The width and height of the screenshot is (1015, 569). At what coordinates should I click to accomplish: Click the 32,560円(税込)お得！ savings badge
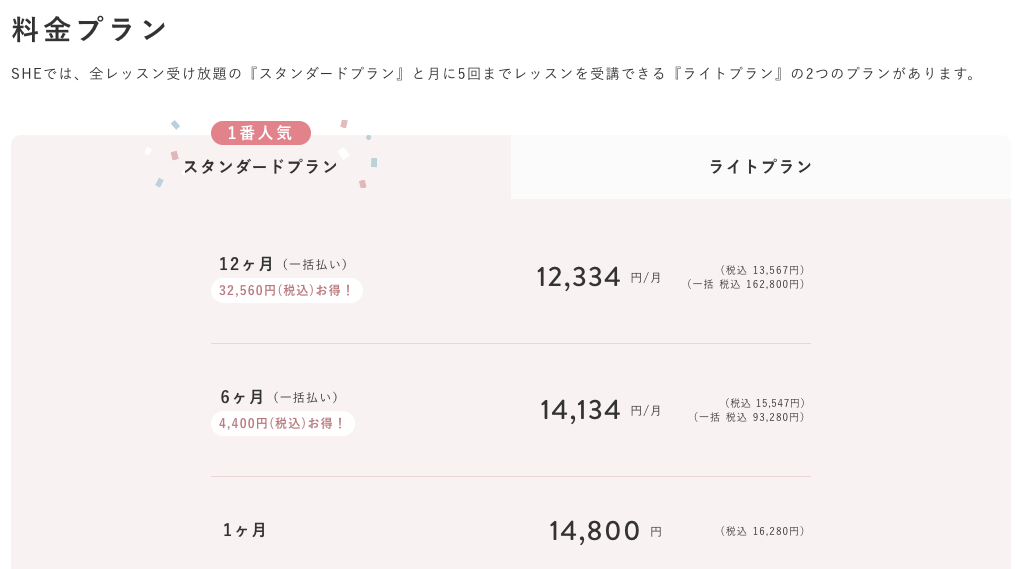pos(286,291)
